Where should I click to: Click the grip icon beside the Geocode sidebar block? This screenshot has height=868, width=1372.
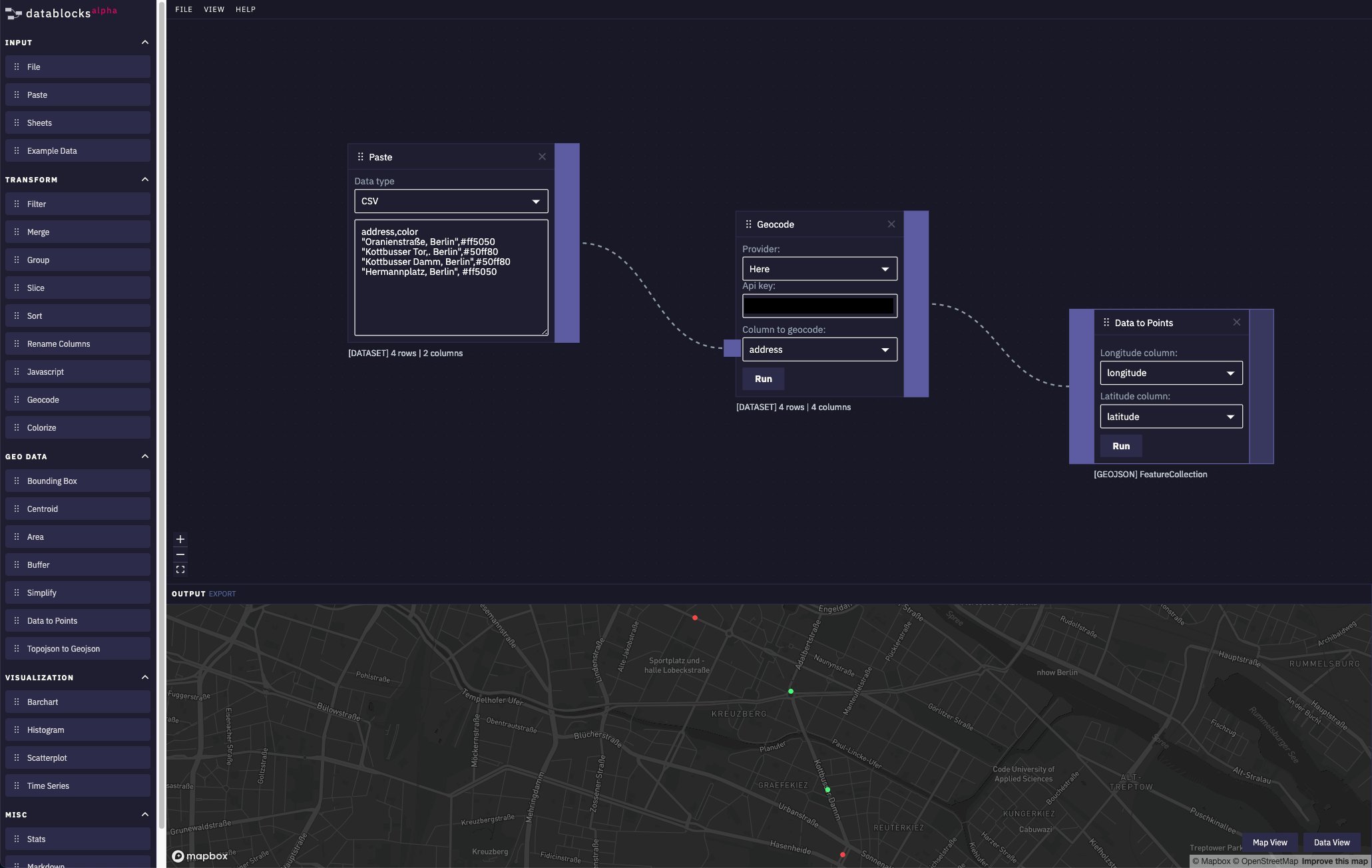[x=17, y=399]
